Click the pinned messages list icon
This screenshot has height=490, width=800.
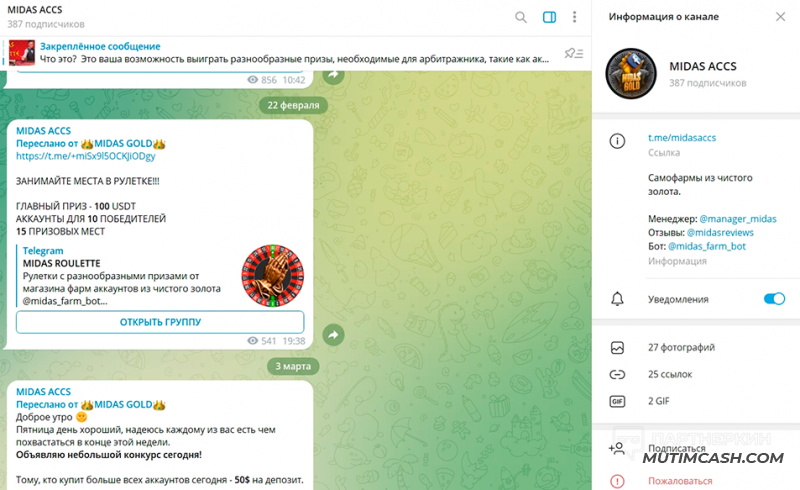574,53
